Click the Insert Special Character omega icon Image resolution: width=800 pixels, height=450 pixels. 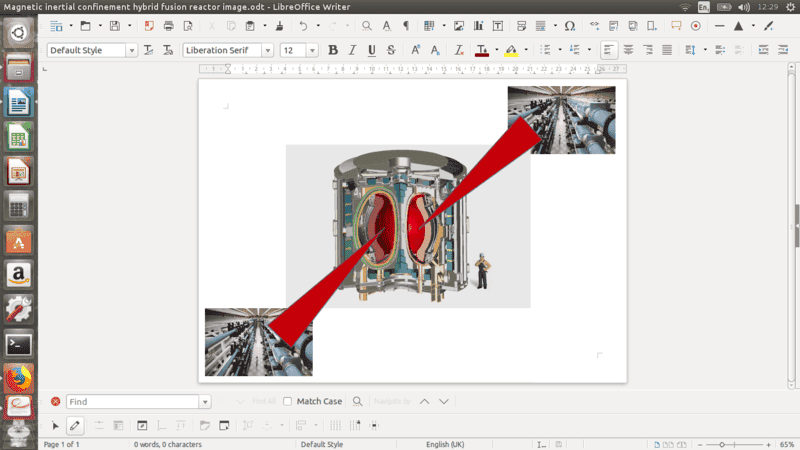pyautogui.click(x=569, y=25)
